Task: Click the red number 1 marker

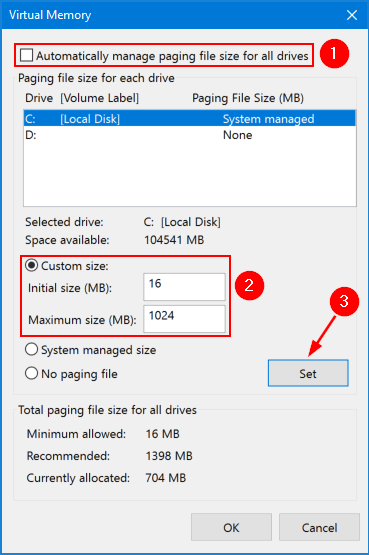Action: tap(334, 54)
